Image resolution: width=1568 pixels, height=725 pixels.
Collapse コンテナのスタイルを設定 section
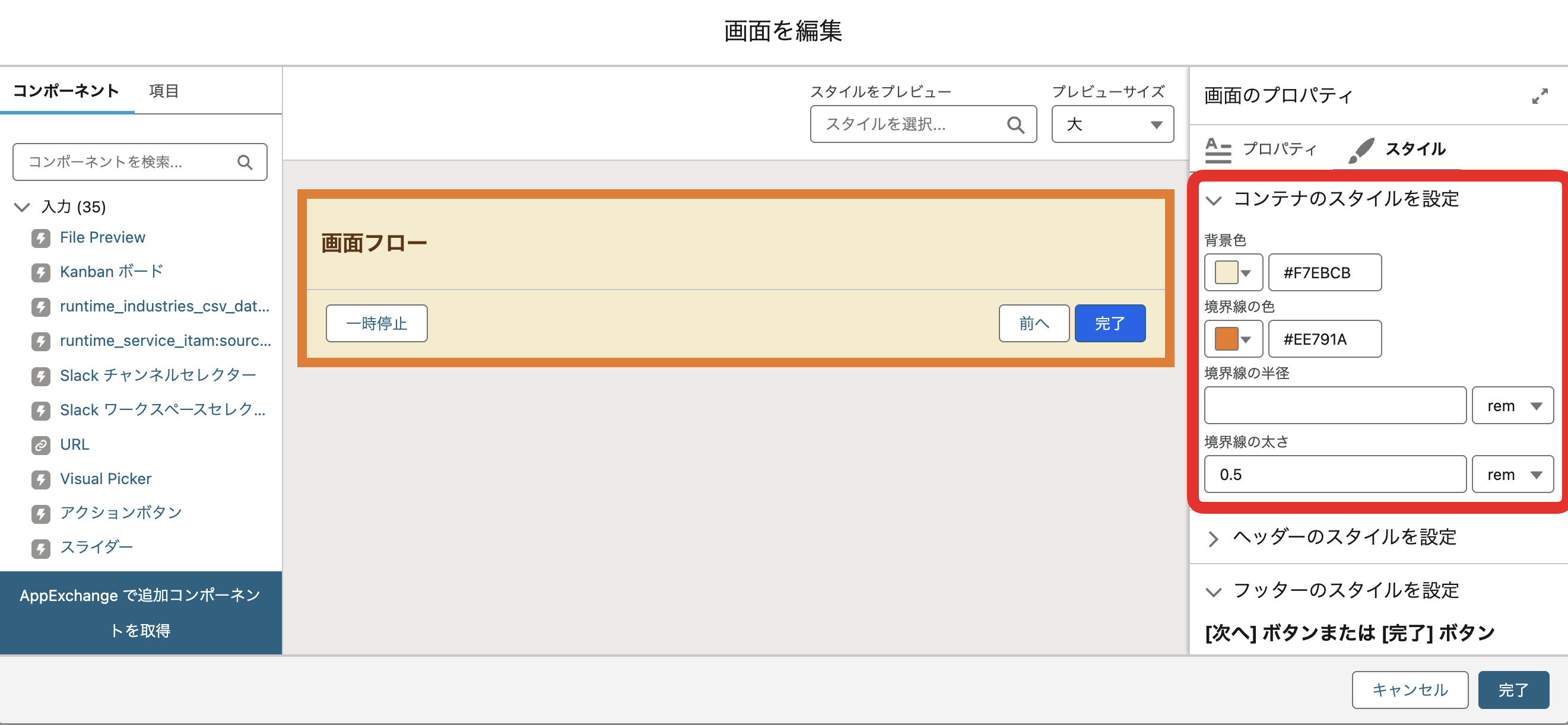point(1213,200)
